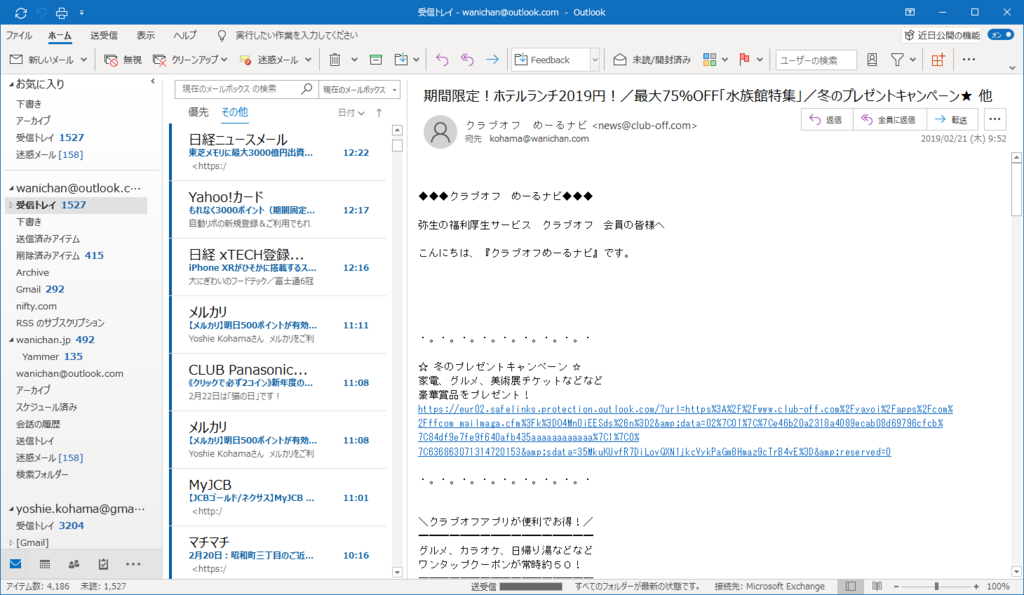The image size is (1024, 595).
Task: Open the 日経ニュースメール message
Action: pos(279,152)
